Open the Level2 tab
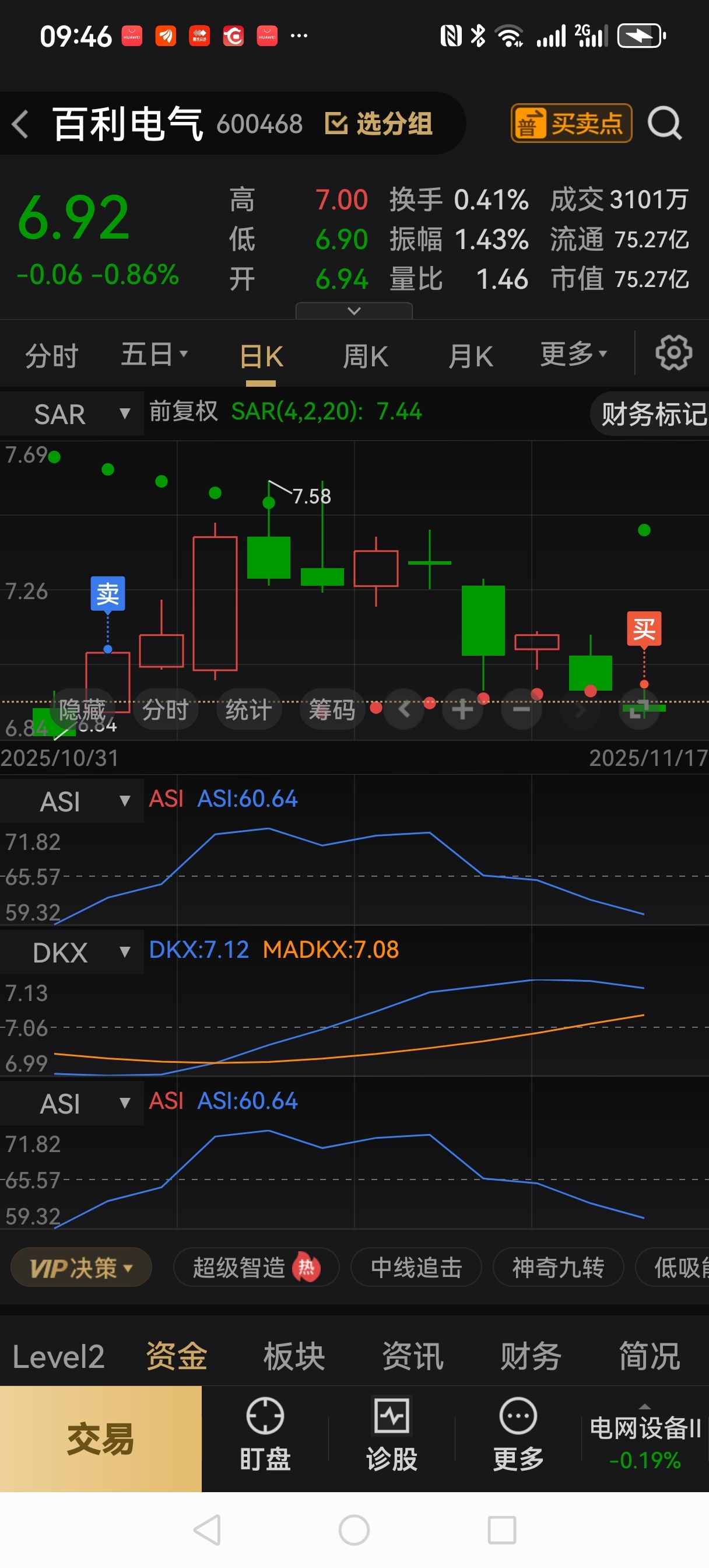The image size is (709, 1568). coord(58,1357)
